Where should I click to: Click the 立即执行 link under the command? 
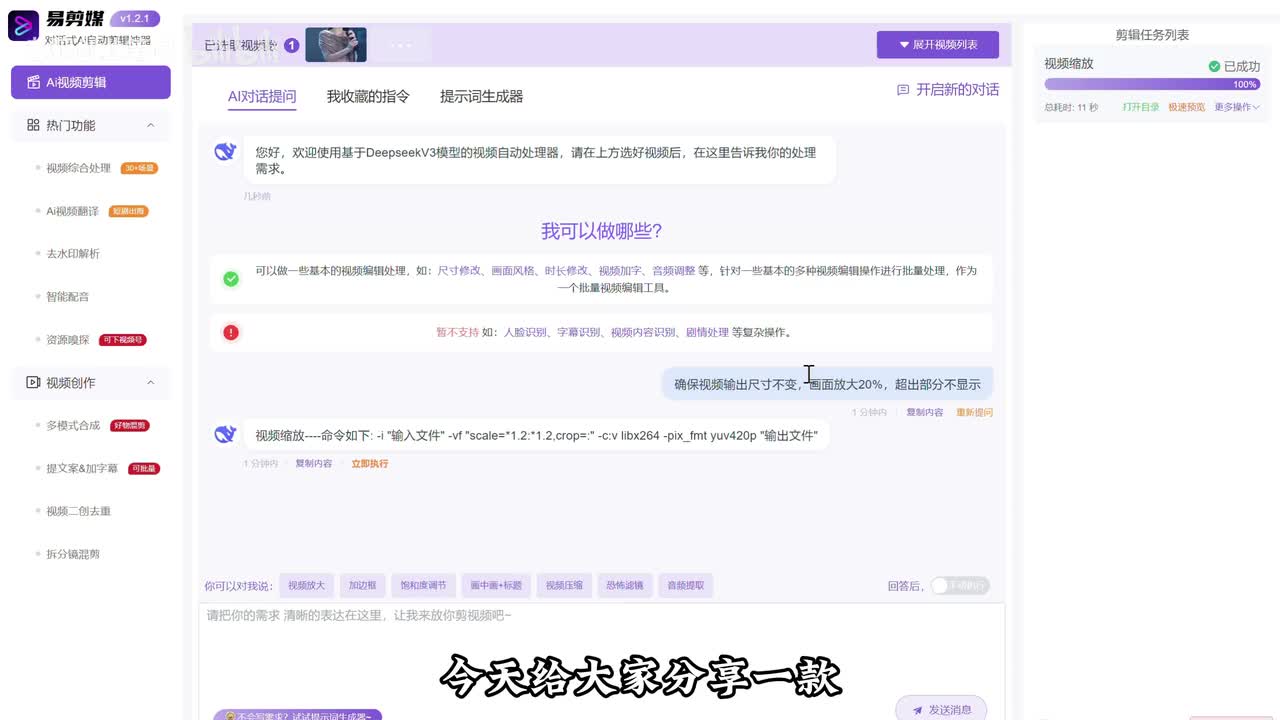tap(369, 464)
